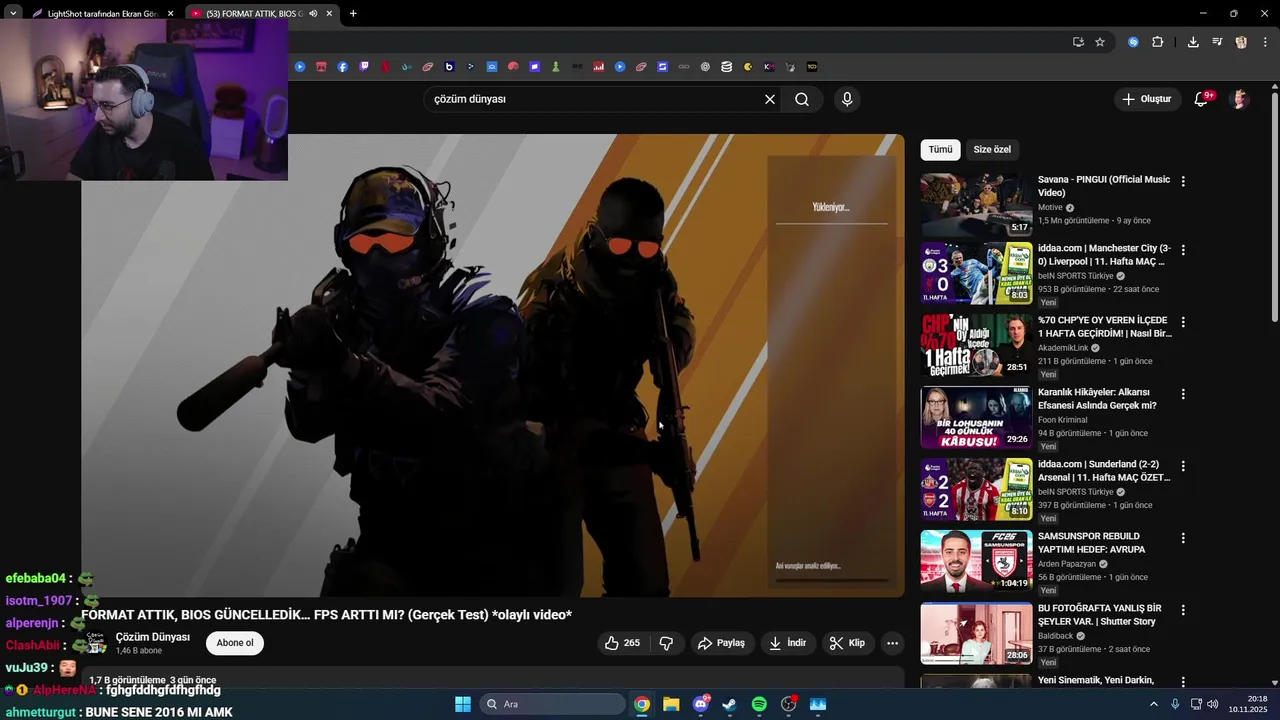
Task: Click the Klip clip button
Action: point(847,643)
